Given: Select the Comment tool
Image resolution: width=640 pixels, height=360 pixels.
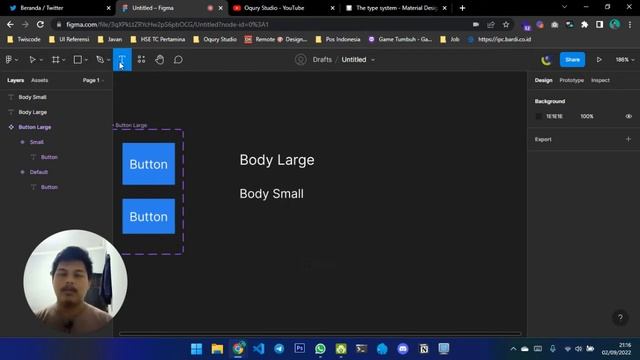Looking at the screenshot, I should [178, 60].
